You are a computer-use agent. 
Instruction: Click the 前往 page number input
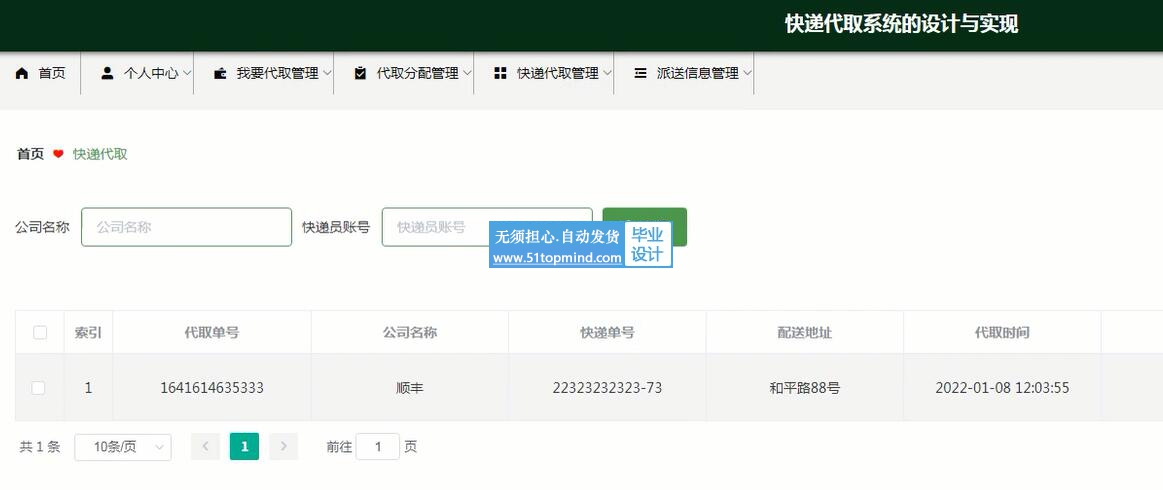[378, 447]
